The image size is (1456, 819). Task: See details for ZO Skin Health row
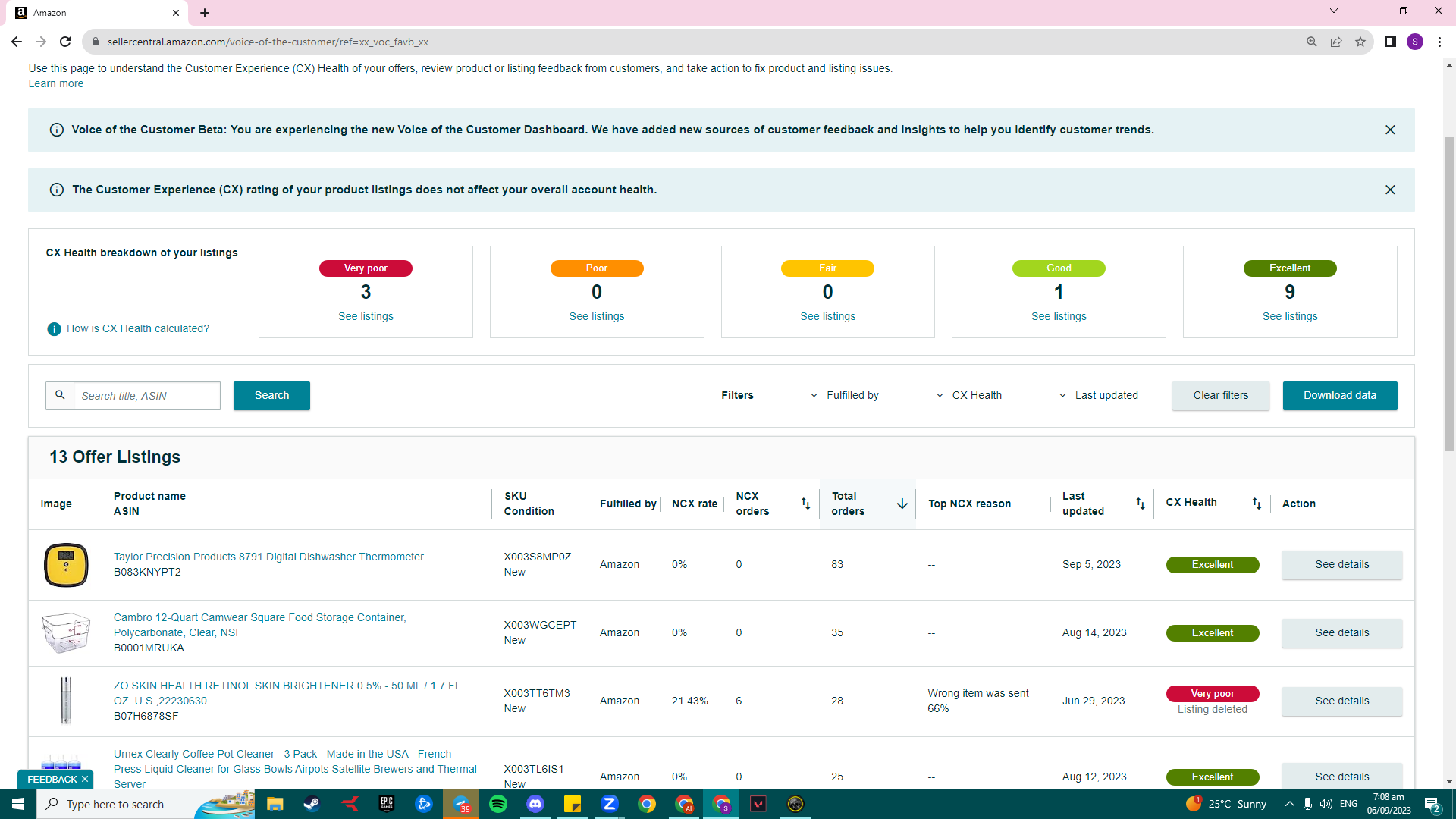1341,701
